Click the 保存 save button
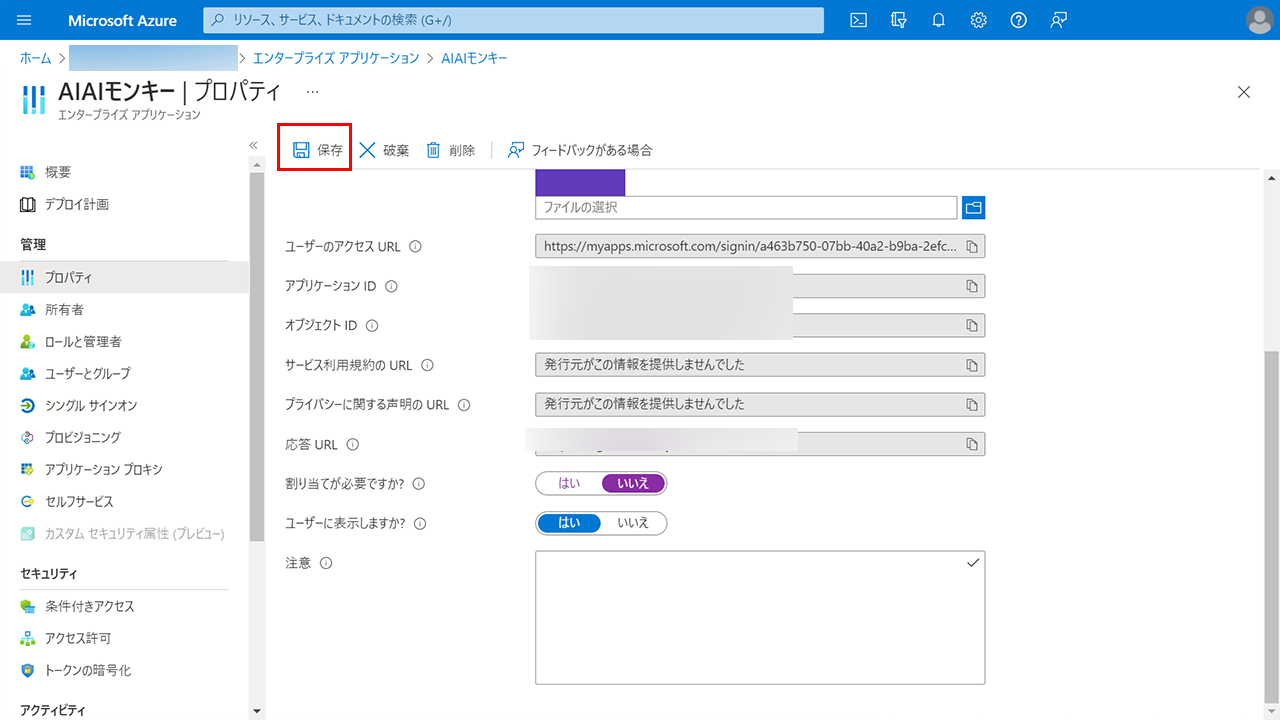1280x720 pixels. pos(316,150)
